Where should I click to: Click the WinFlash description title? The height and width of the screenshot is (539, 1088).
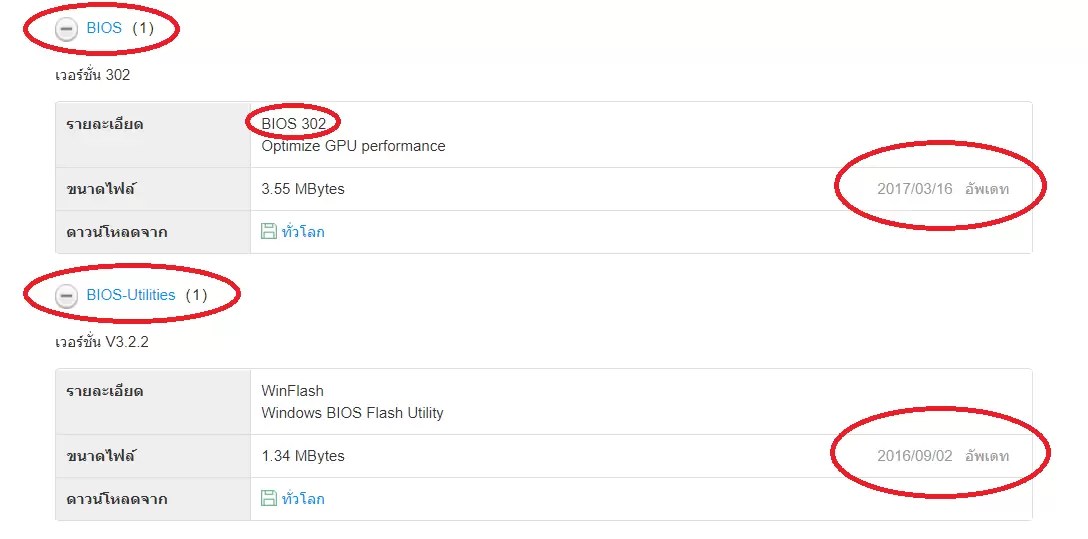(292, 391)
